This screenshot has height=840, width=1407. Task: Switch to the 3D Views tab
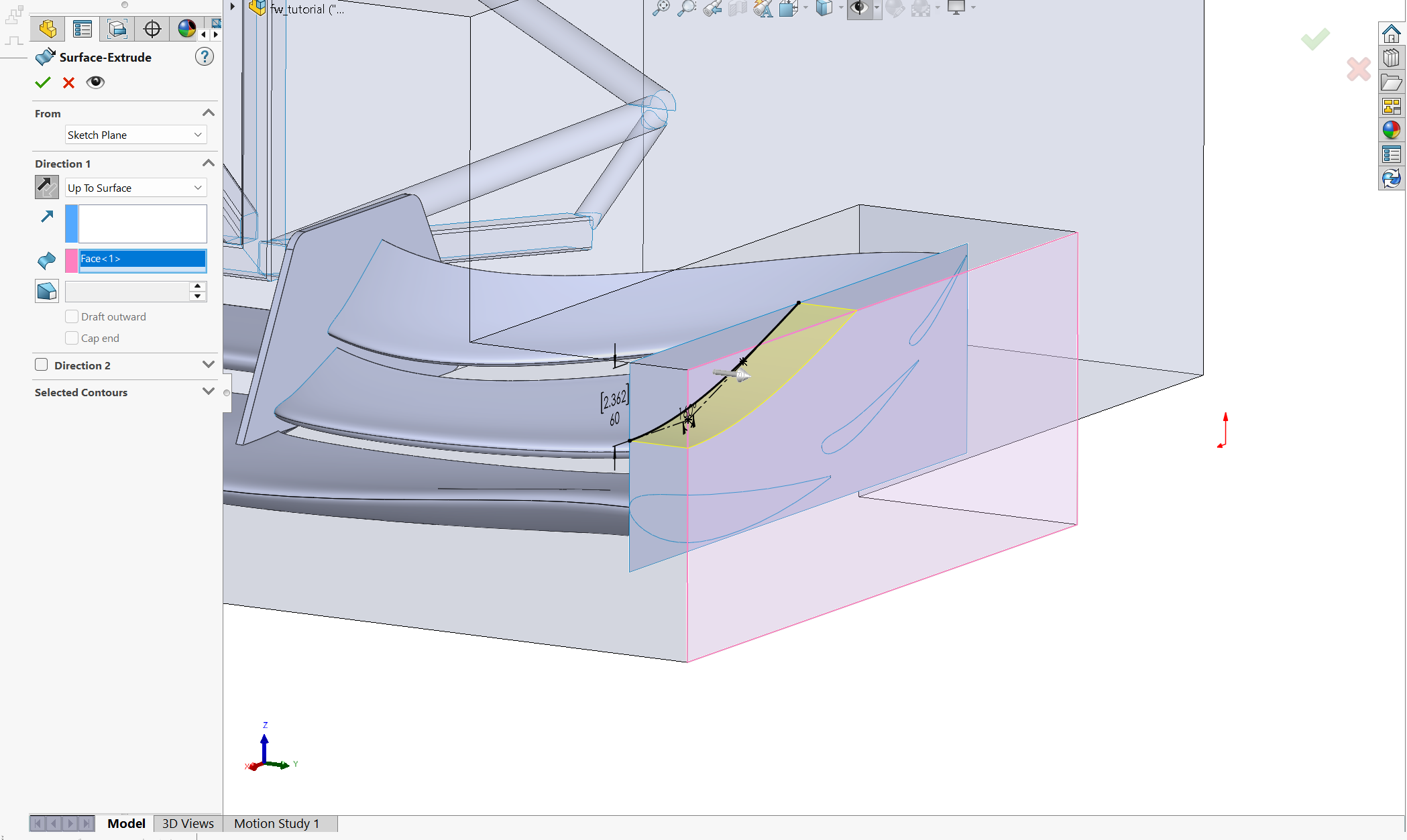point(188,823)
